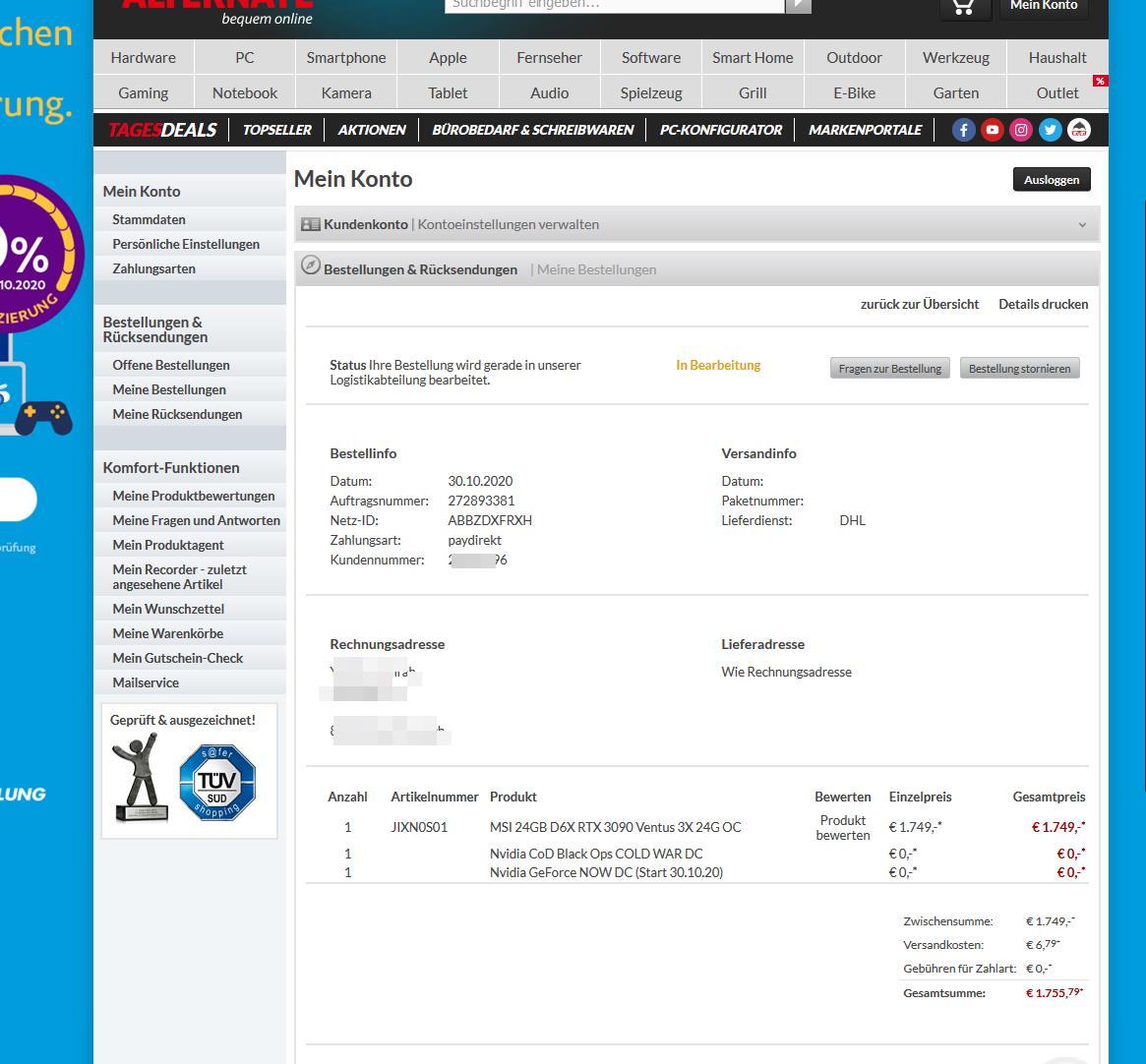Screen dimensions: 1146x1064
Task: Open the Twitter social icon
Action: click(x=1050, y=130)
